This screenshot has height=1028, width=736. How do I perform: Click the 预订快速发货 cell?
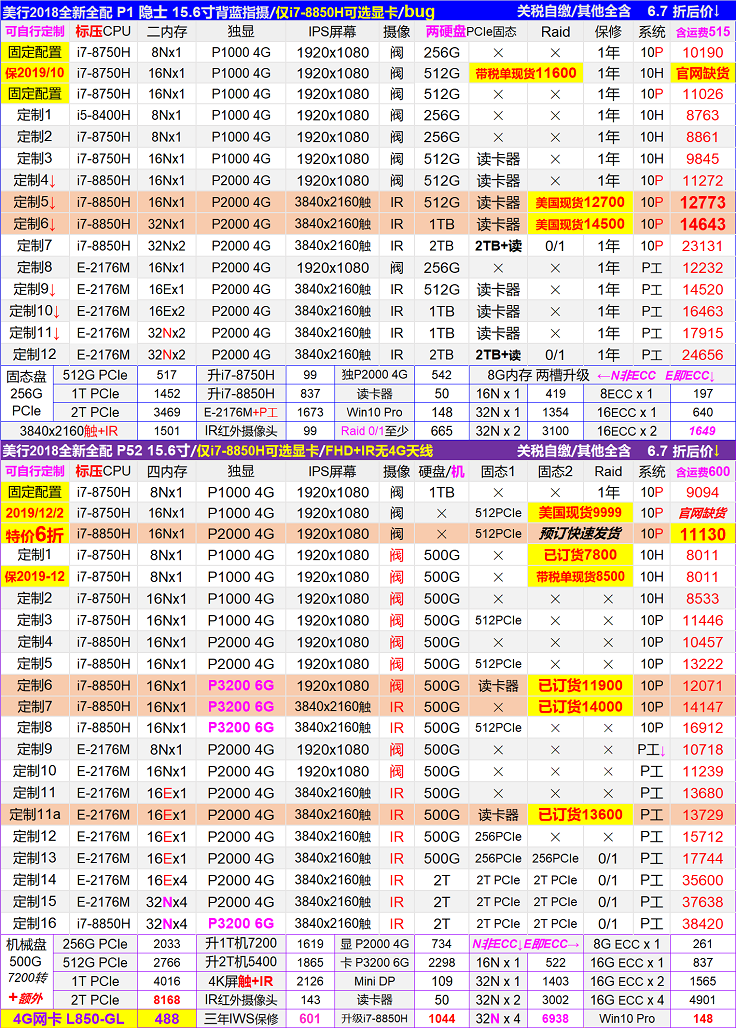click(x=580, y=534)
